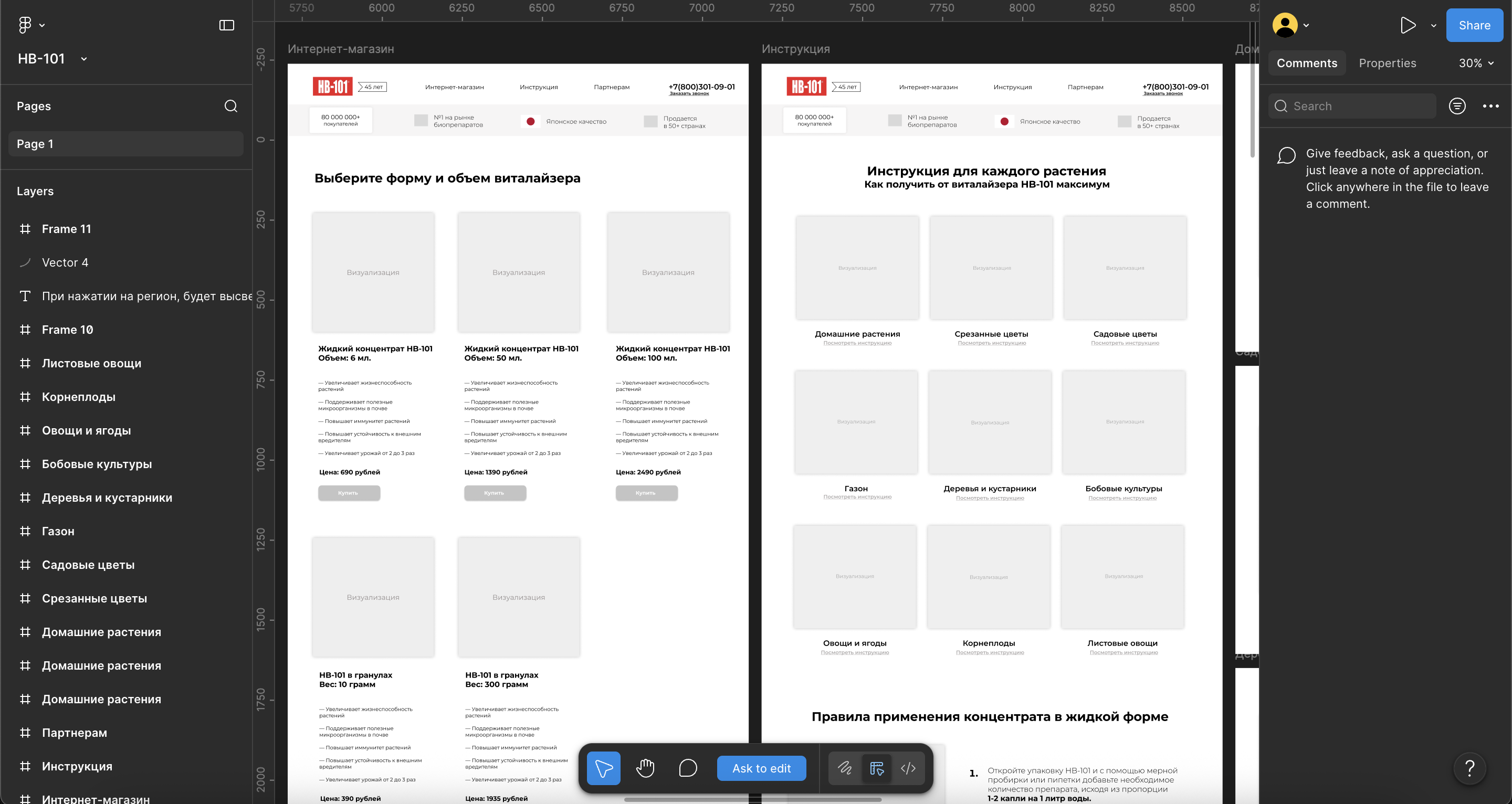The width and height of the screenshot is (1512, 804).
Task: Click Заказать звонок link in Интернет-магазин header
Action: (689, 94)
